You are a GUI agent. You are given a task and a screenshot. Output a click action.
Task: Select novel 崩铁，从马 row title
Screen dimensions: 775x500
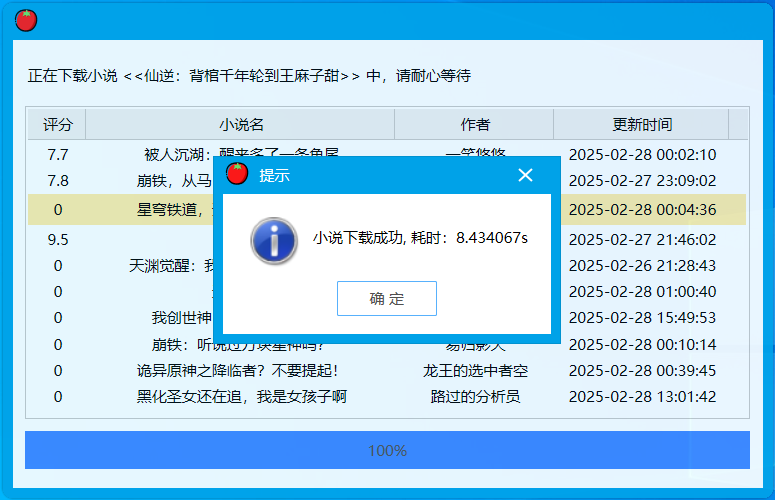(175, 181)
